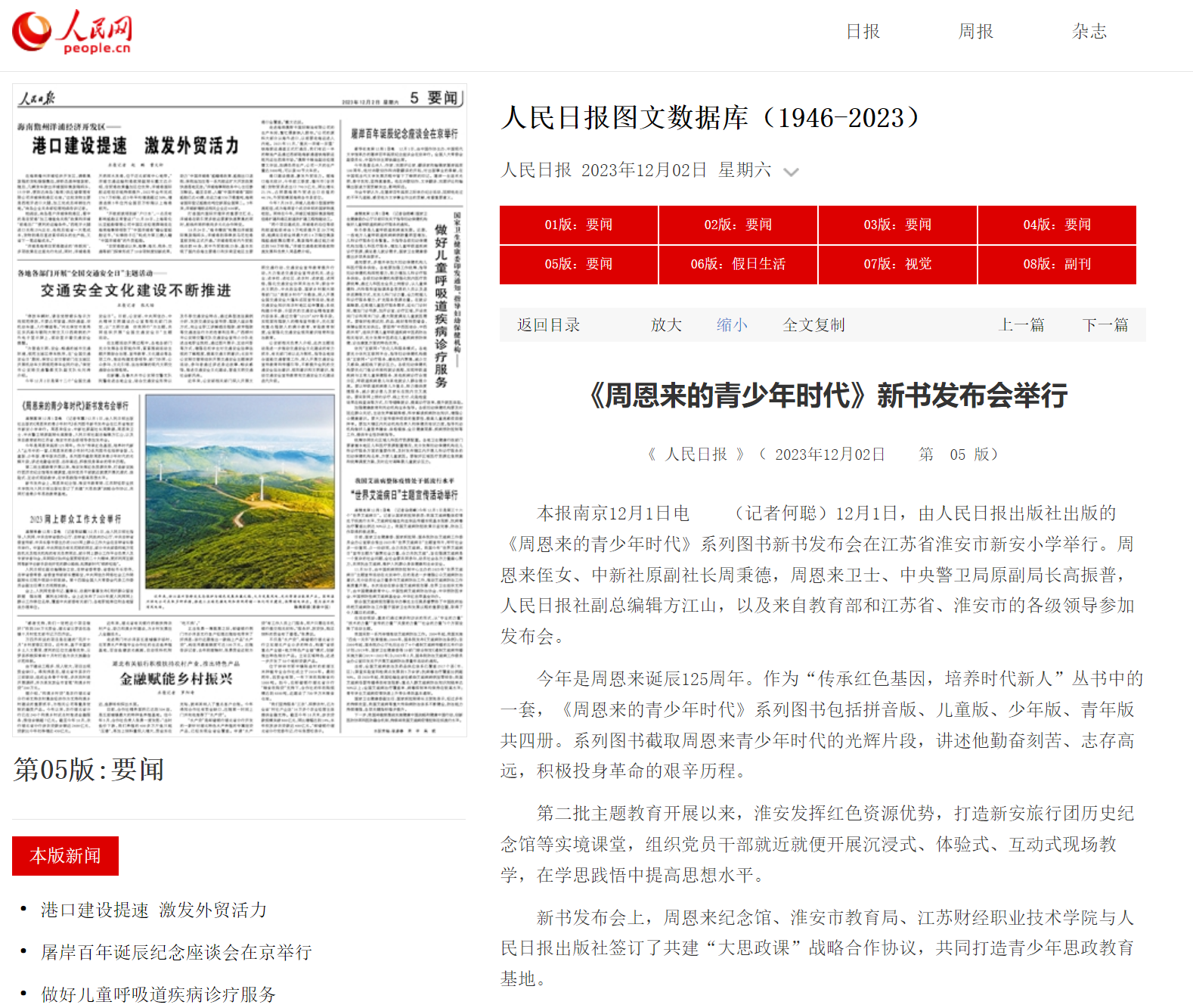Click the database title 人民日报图文数据库（1946-2023）

point(712,118)
